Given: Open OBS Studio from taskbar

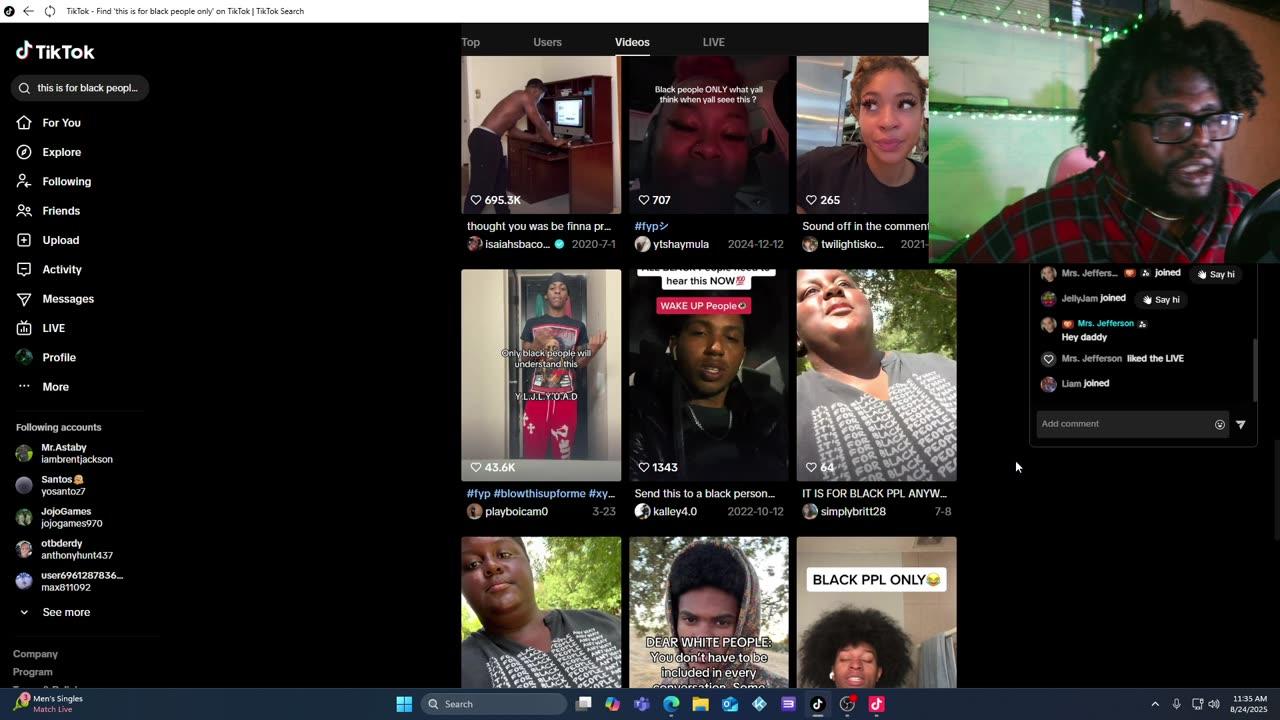Looking at the screenshot, I should pos(847,704).
